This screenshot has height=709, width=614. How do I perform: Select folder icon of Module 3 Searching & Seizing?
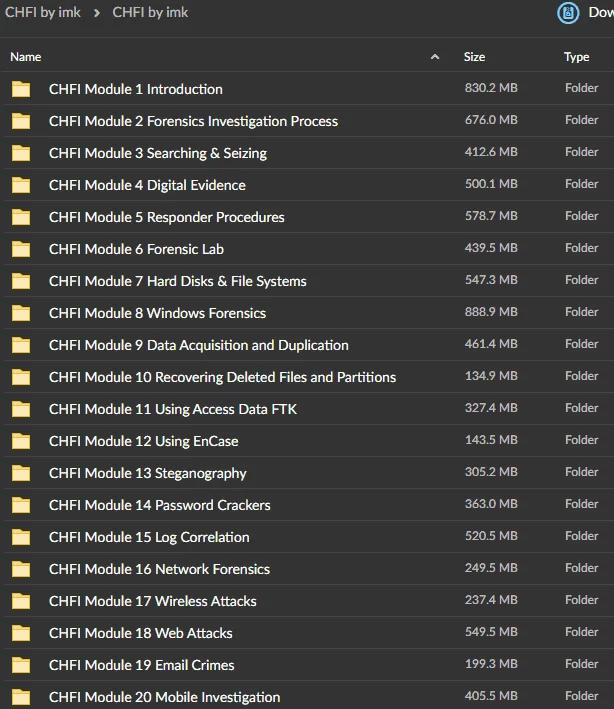coord(21,153)
